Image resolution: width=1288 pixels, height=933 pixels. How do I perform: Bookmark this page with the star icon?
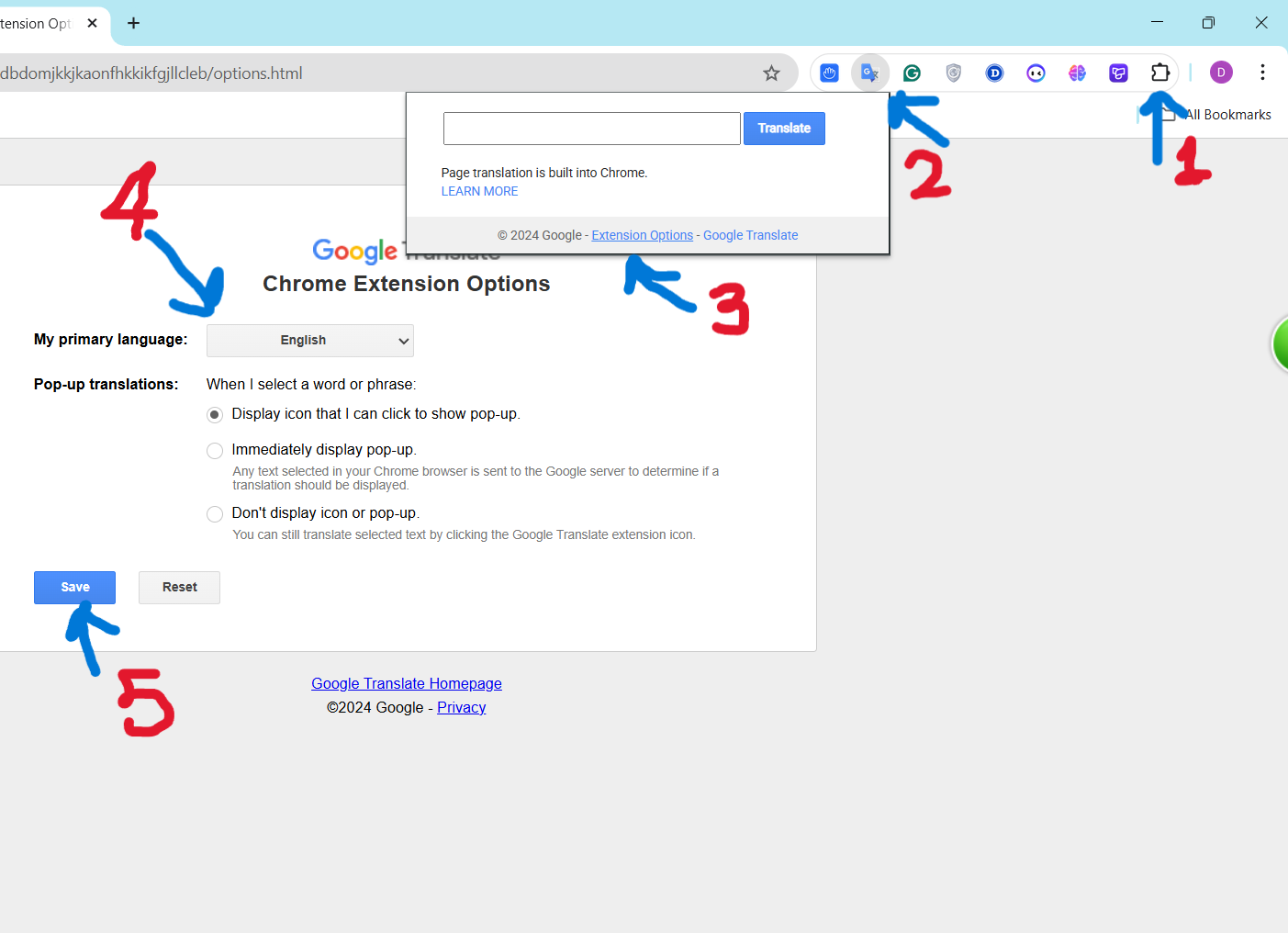tap(771, 73)
